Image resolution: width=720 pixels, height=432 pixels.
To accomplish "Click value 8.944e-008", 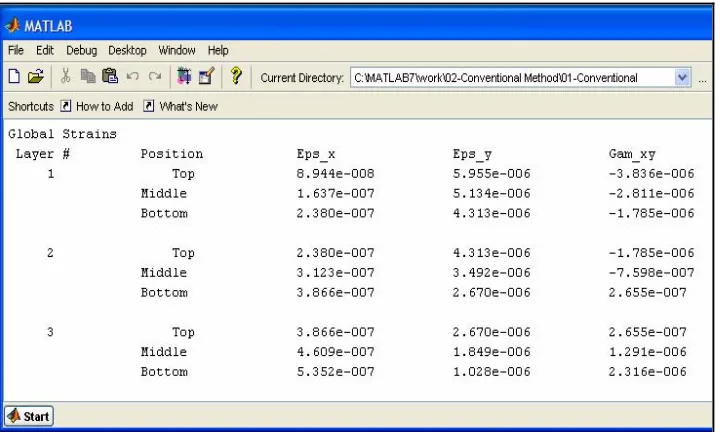I will (x=336, y=174).
